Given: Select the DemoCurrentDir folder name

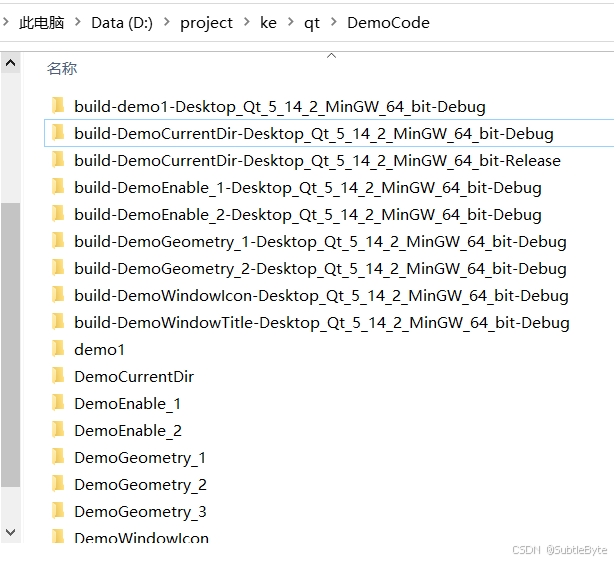Looking at the screenshot, I should pyautogui.click(x=134, y=377).
